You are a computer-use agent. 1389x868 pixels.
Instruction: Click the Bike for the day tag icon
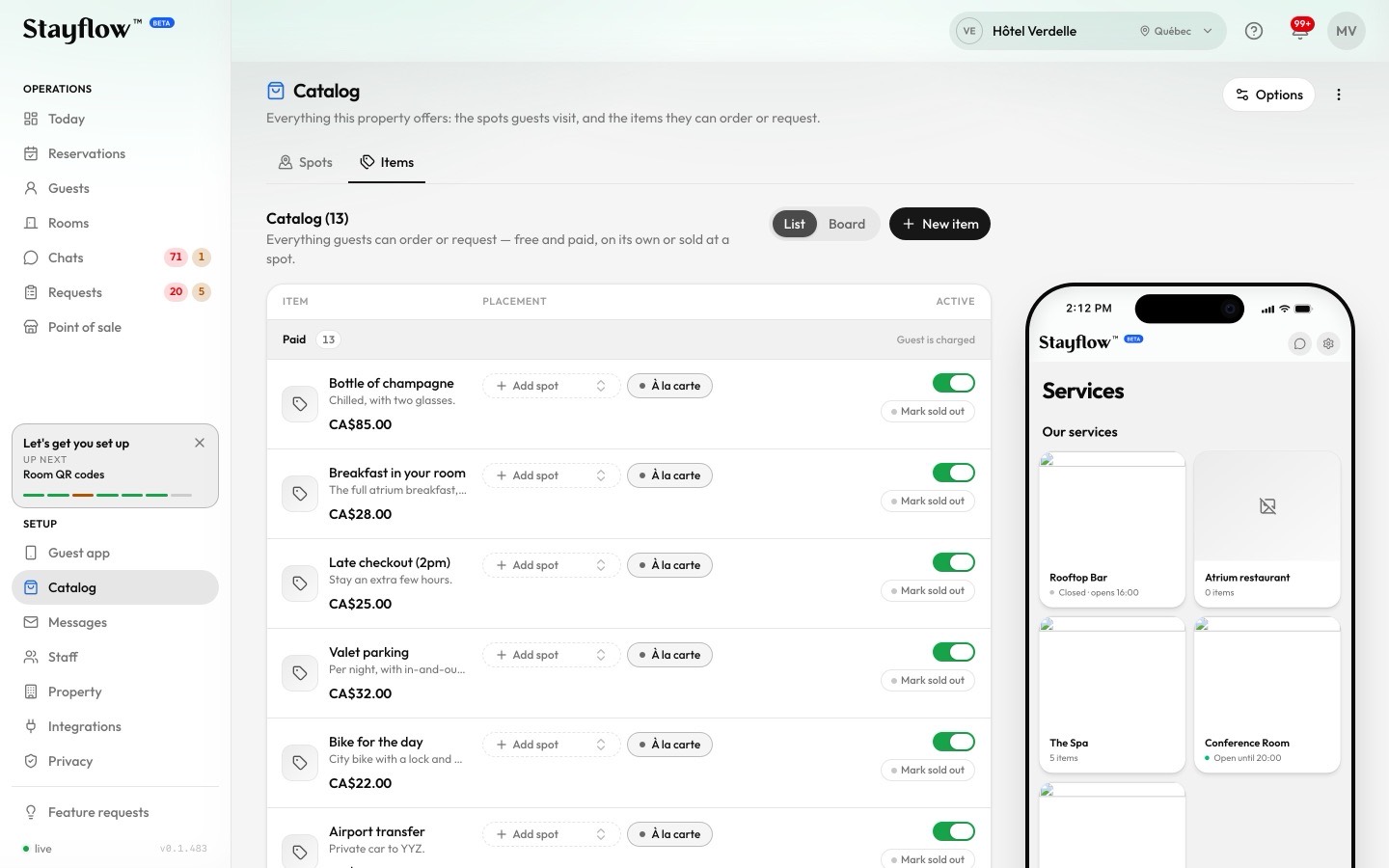(300, 763)
